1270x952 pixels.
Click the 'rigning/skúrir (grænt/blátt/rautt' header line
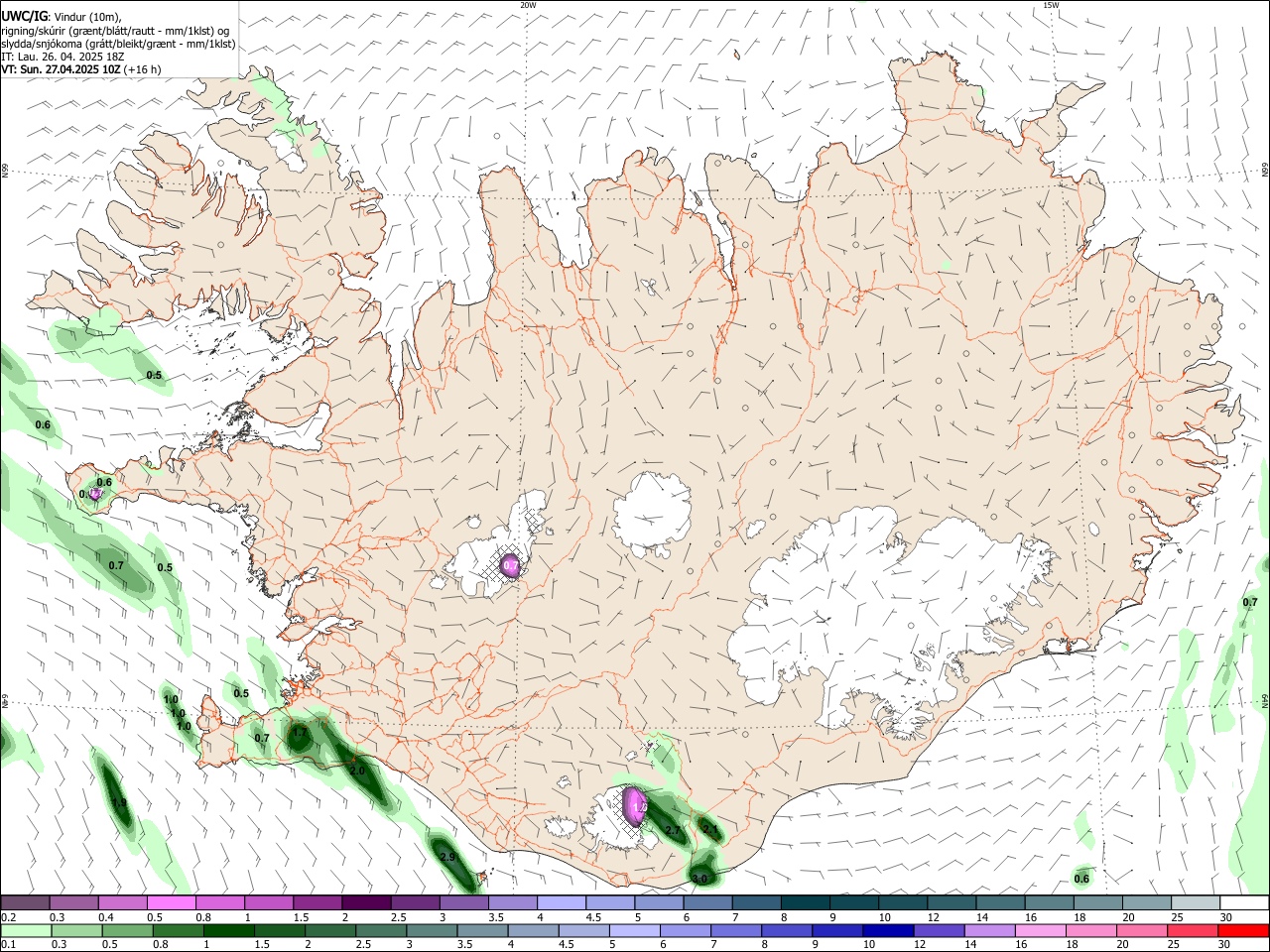point(116,31)
